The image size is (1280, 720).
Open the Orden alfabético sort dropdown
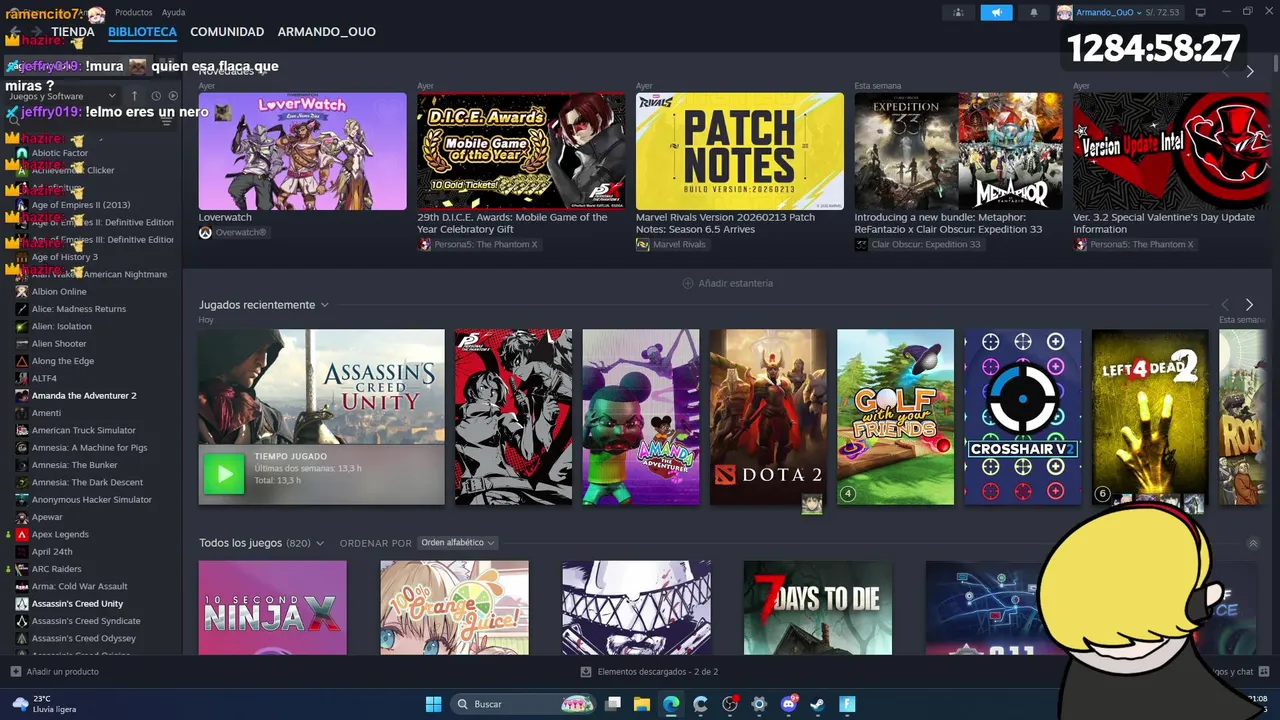click(458, 543)
